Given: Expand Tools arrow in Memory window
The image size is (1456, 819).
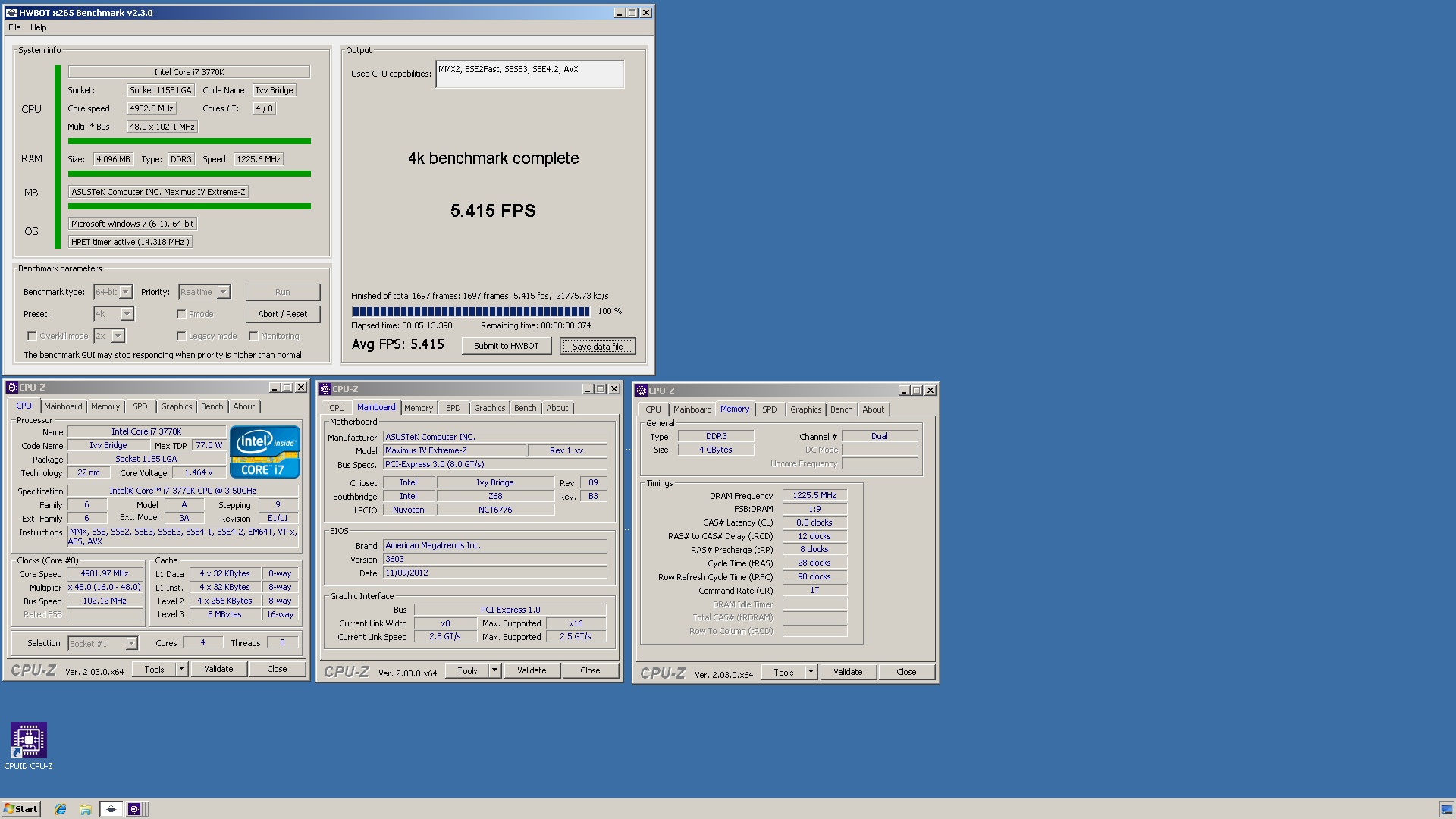Looking at the screenshot, I should 811,672.
